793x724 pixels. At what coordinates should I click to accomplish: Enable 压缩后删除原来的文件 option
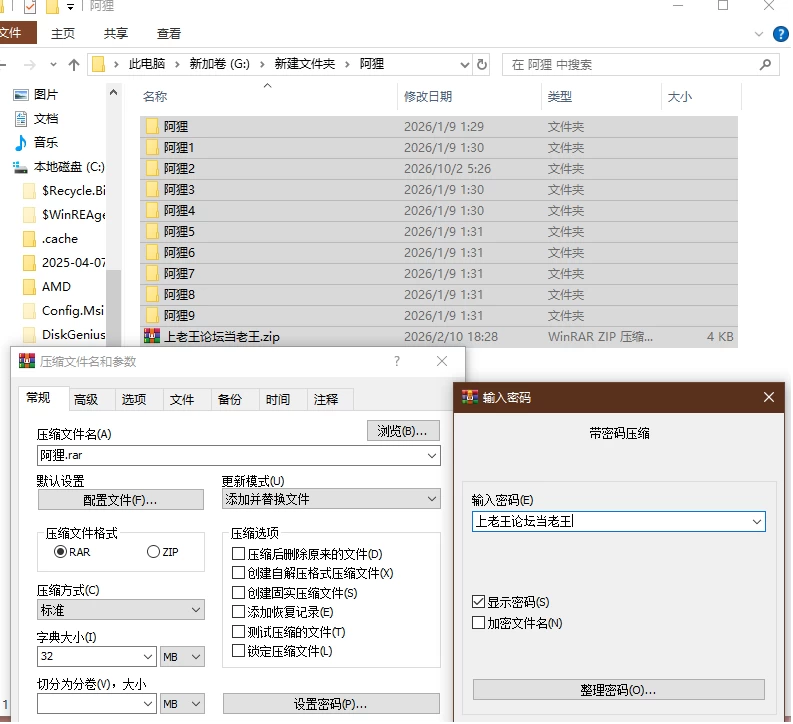pyautogui.click(x=238, y=554)
